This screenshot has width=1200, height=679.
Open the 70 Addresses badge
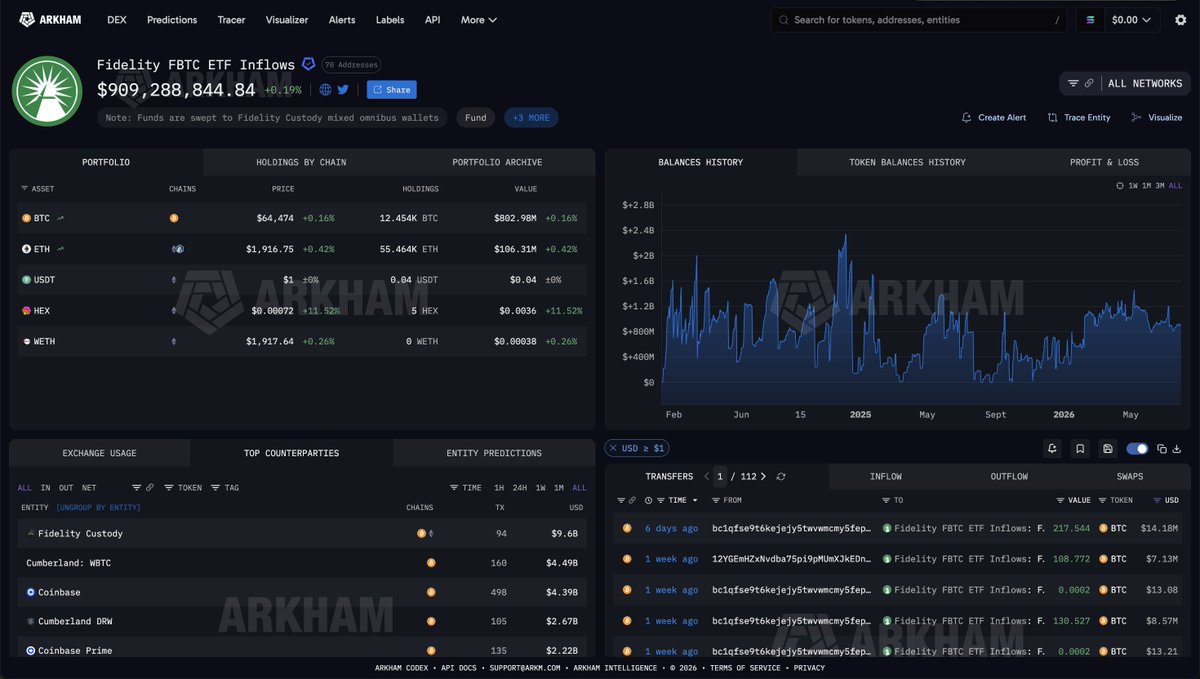tap(351, 65)
